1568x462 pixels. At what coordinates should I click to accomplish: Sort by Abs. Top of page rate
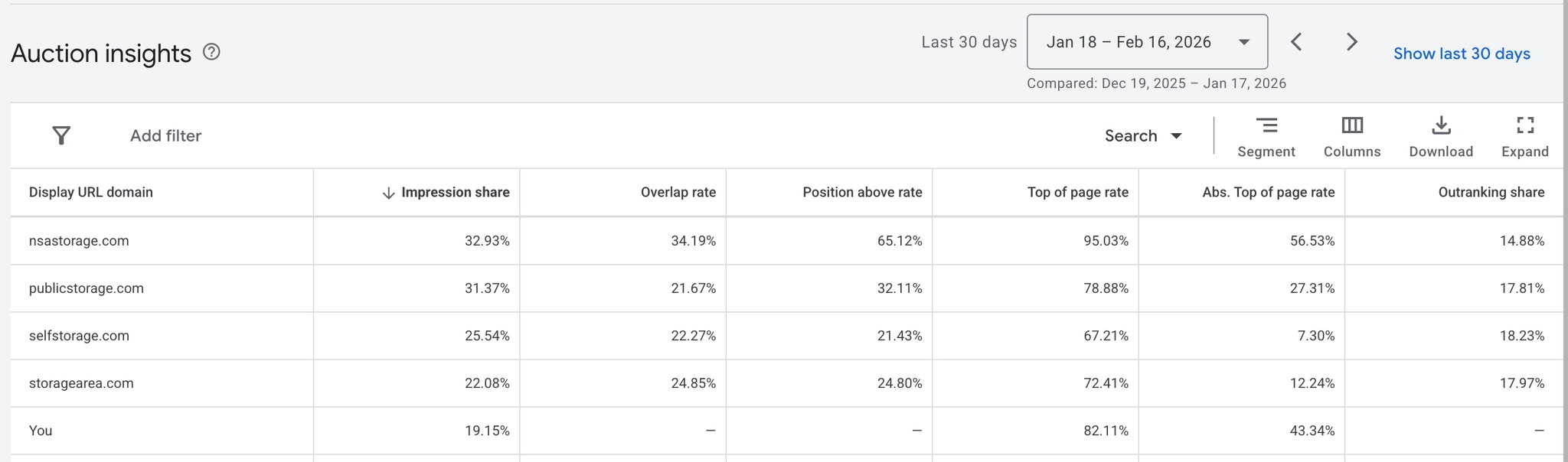tap(1268, 193)
